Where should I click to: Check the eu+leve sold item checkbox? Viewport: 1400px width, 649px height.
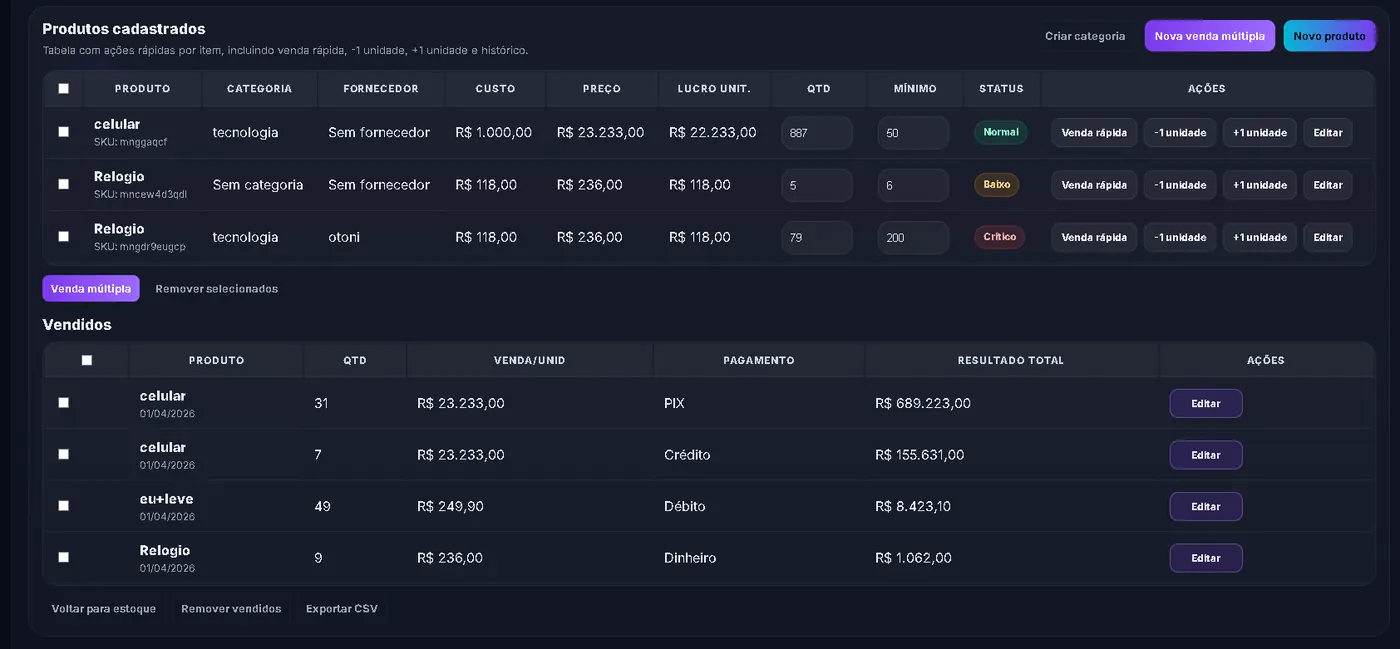coord(64,506)
